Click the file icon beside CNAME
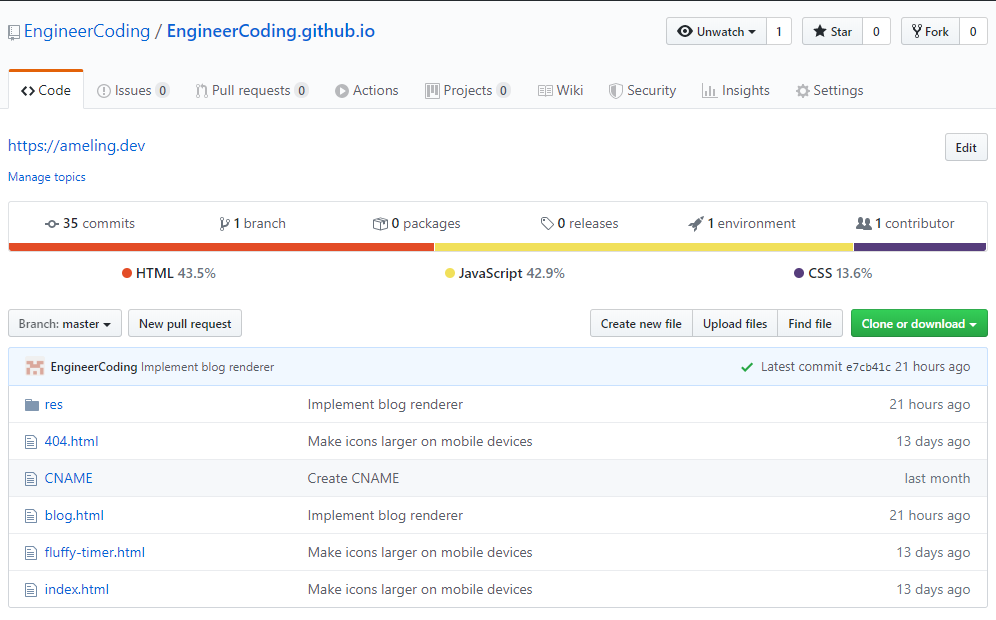The image size is (996, 620). (x=30, y=479)
